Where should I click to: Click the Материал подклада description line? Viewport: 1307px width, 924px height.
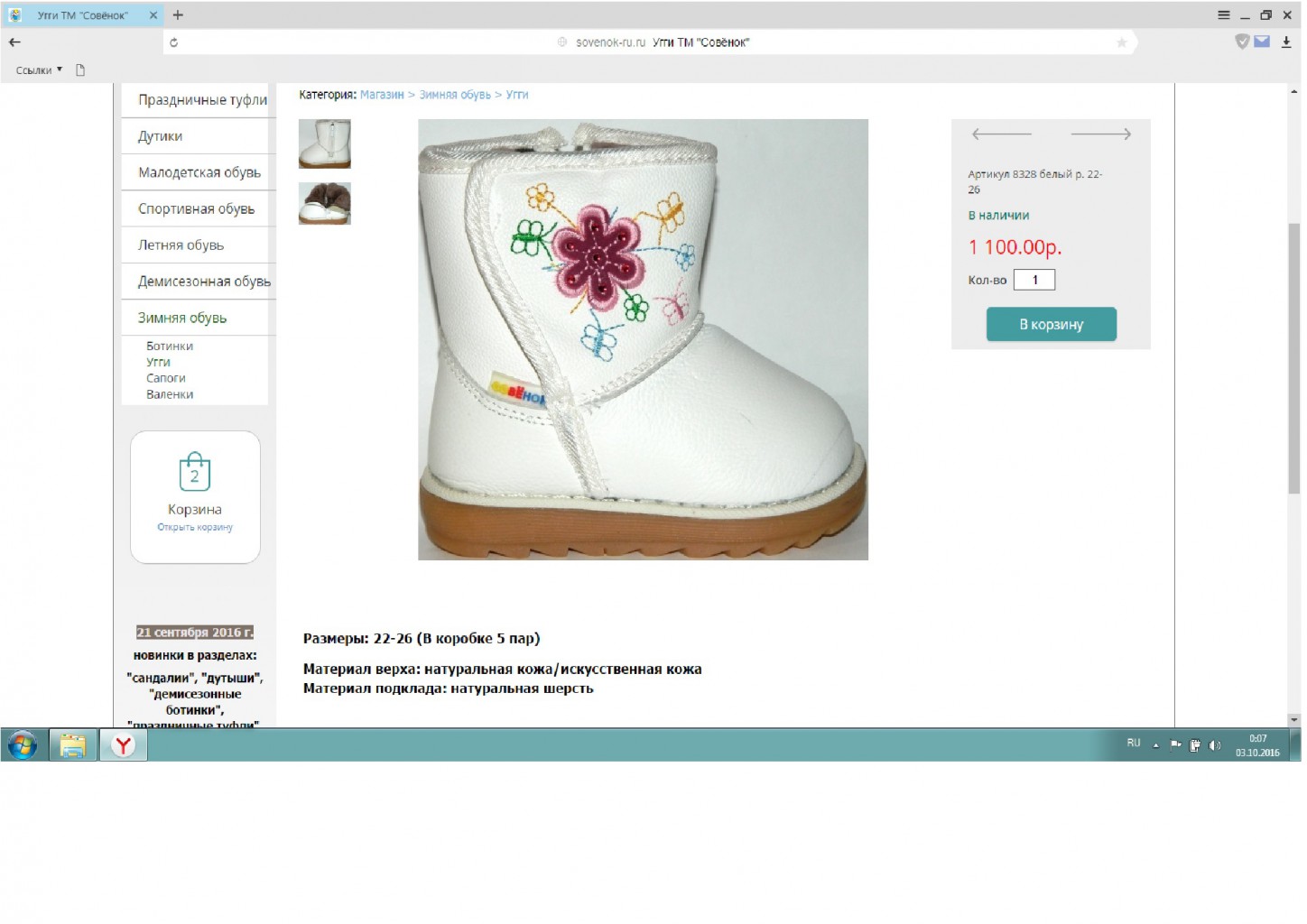(449, 688)
